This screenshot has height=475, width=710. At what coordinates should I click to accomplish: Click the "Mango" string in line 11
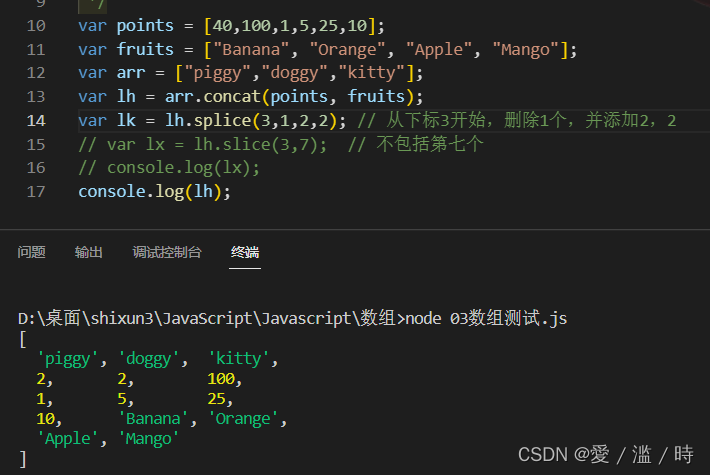(525, 49)
